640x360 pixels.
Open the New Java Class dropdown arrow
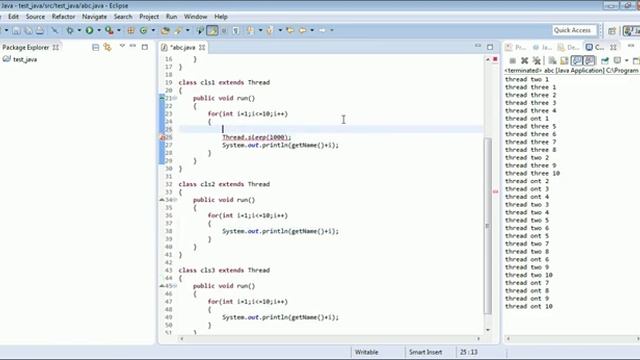[x=153, y=31]
